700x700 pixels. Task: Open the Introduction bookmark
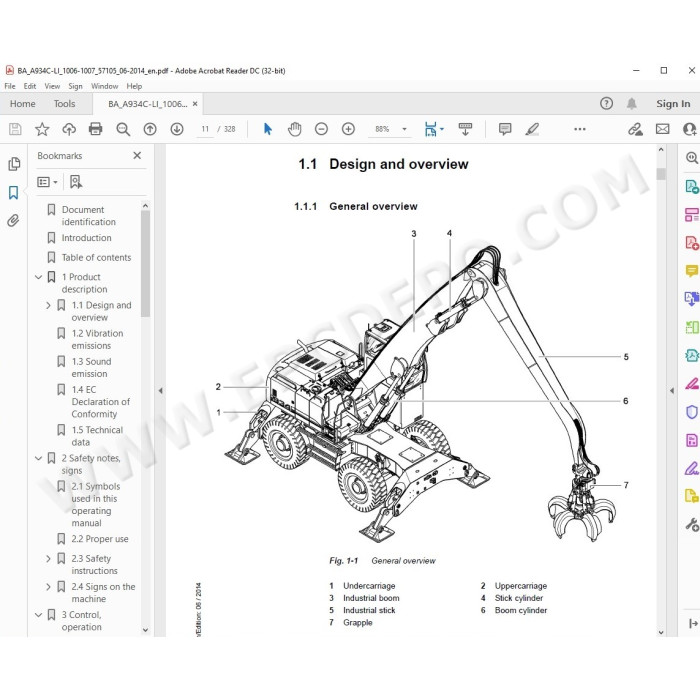point(87,238)
